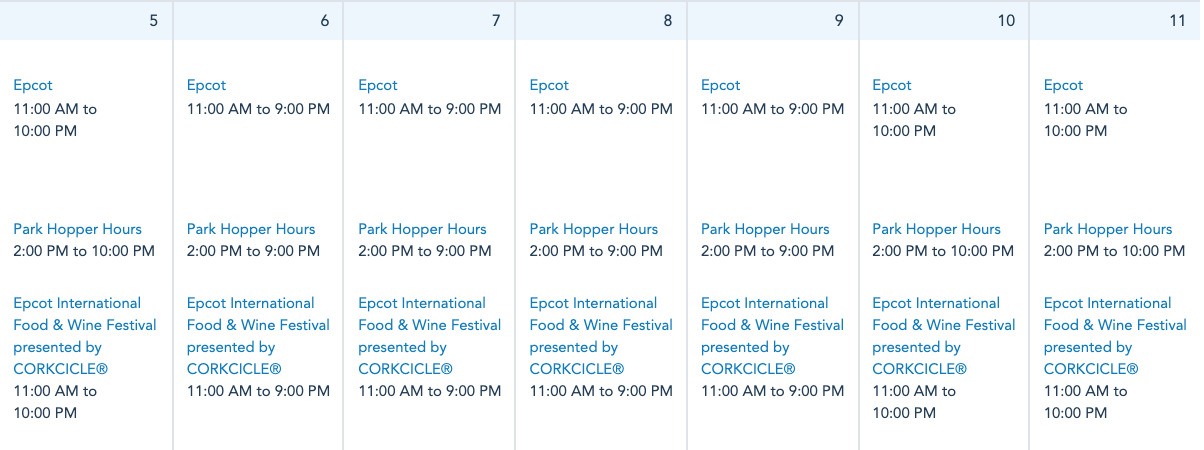Open the Epcot link under day 11
This screenshot has height=450, width=1204.
point(1064,86)
